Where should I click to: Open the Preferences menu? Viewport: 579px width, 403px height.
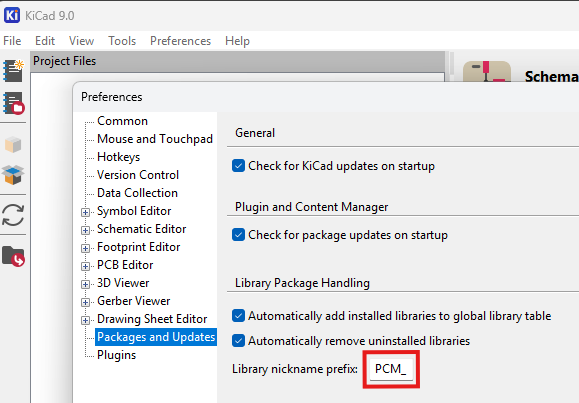(x=180, y=41)
